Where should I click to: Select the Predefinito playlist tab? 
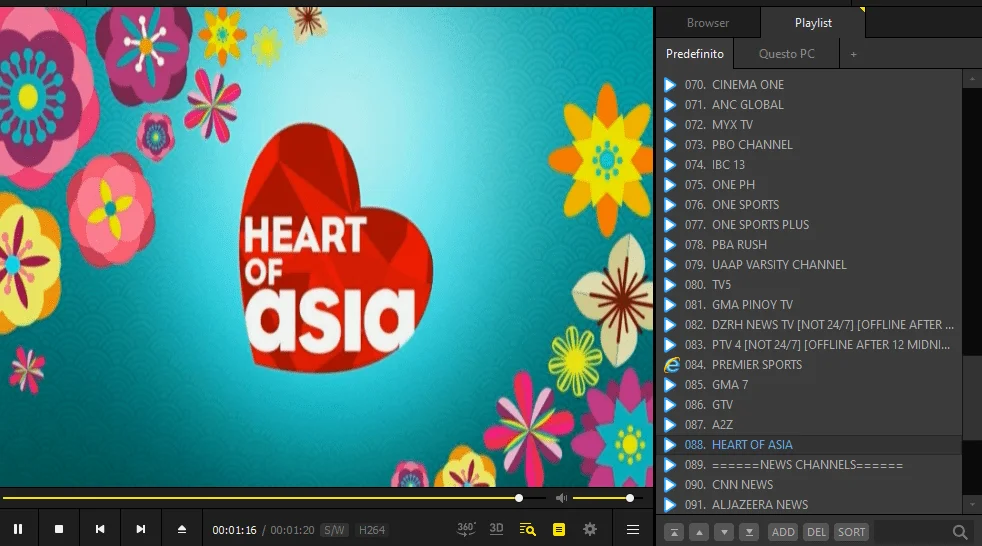(x=695, y=54)
